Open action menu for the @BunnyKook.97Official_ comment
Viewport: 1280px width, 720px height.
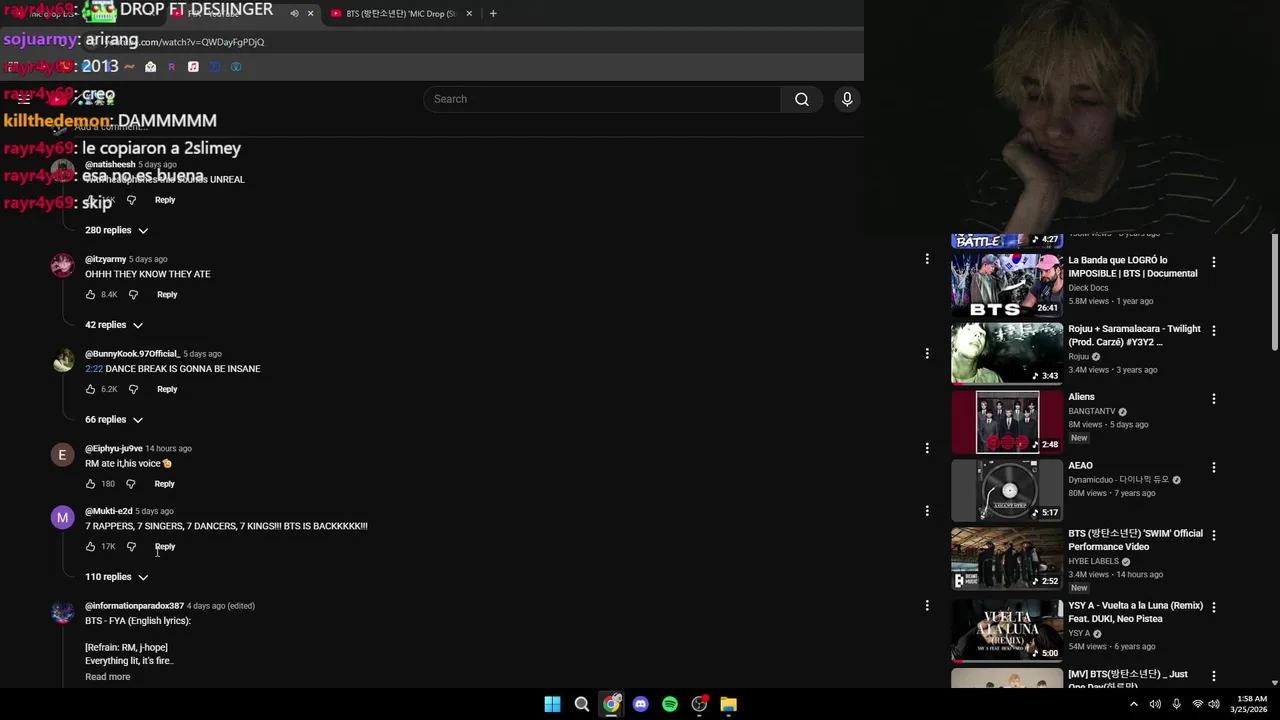click(927, 353)
